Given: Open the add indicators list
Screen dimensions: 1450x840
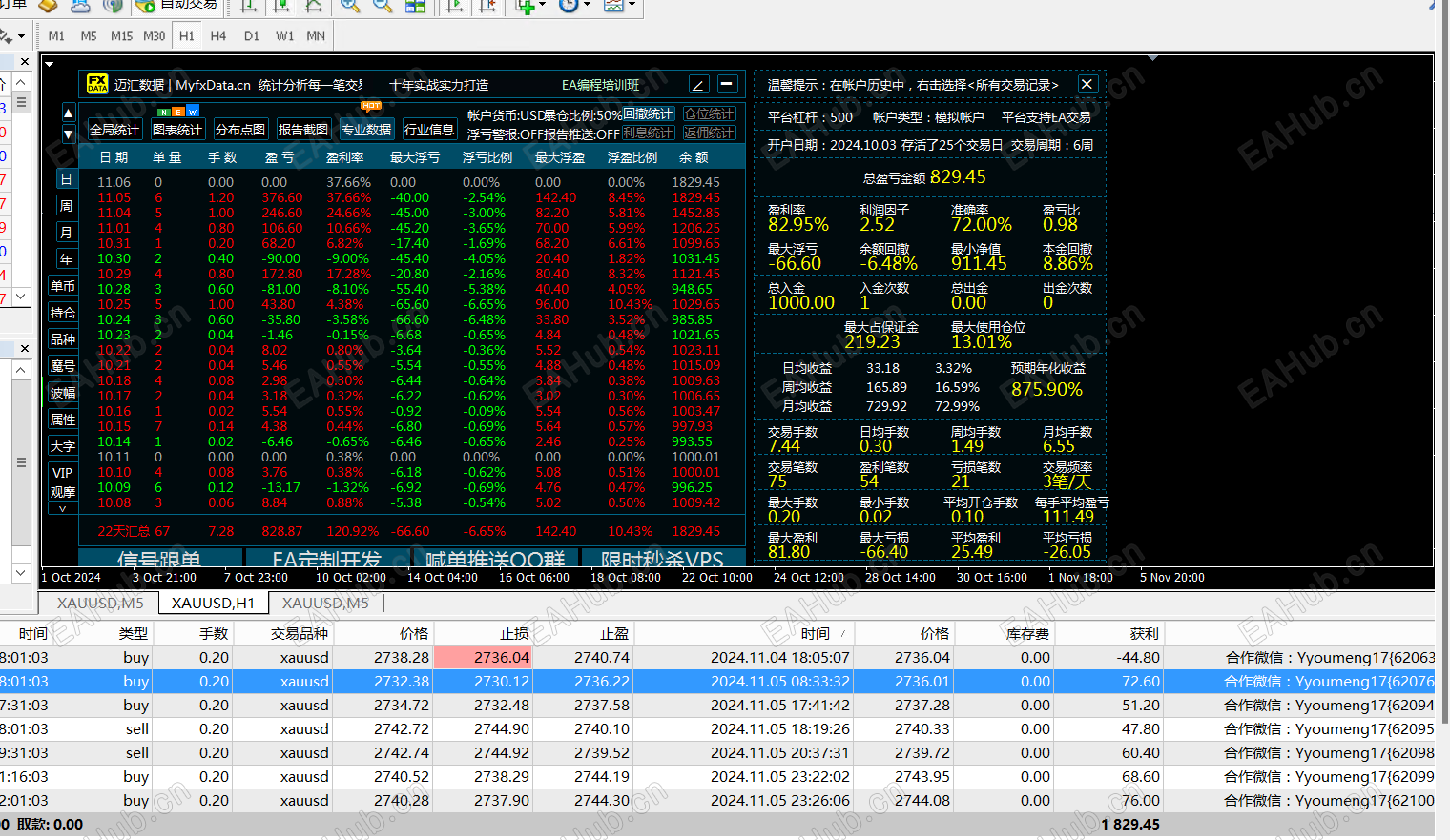Looking at the screenshot, I should pos(526,6).
